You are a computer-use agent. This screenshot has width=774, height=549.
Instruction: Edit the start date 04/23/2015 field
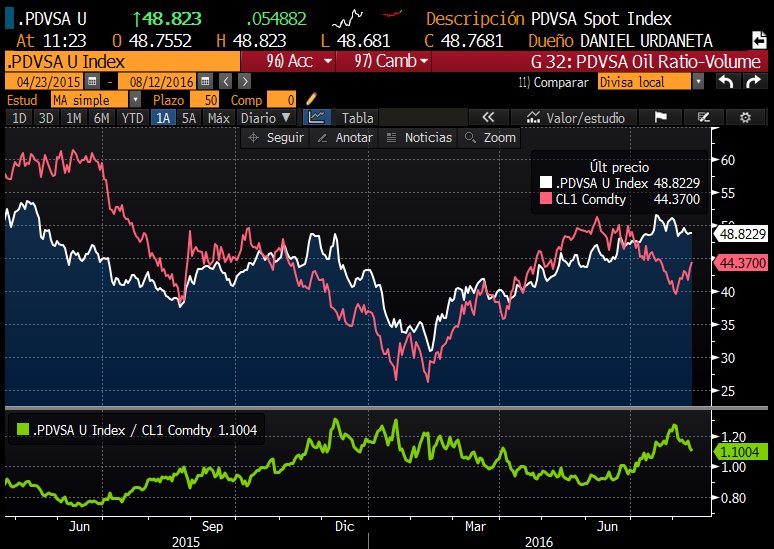point(45,81)
